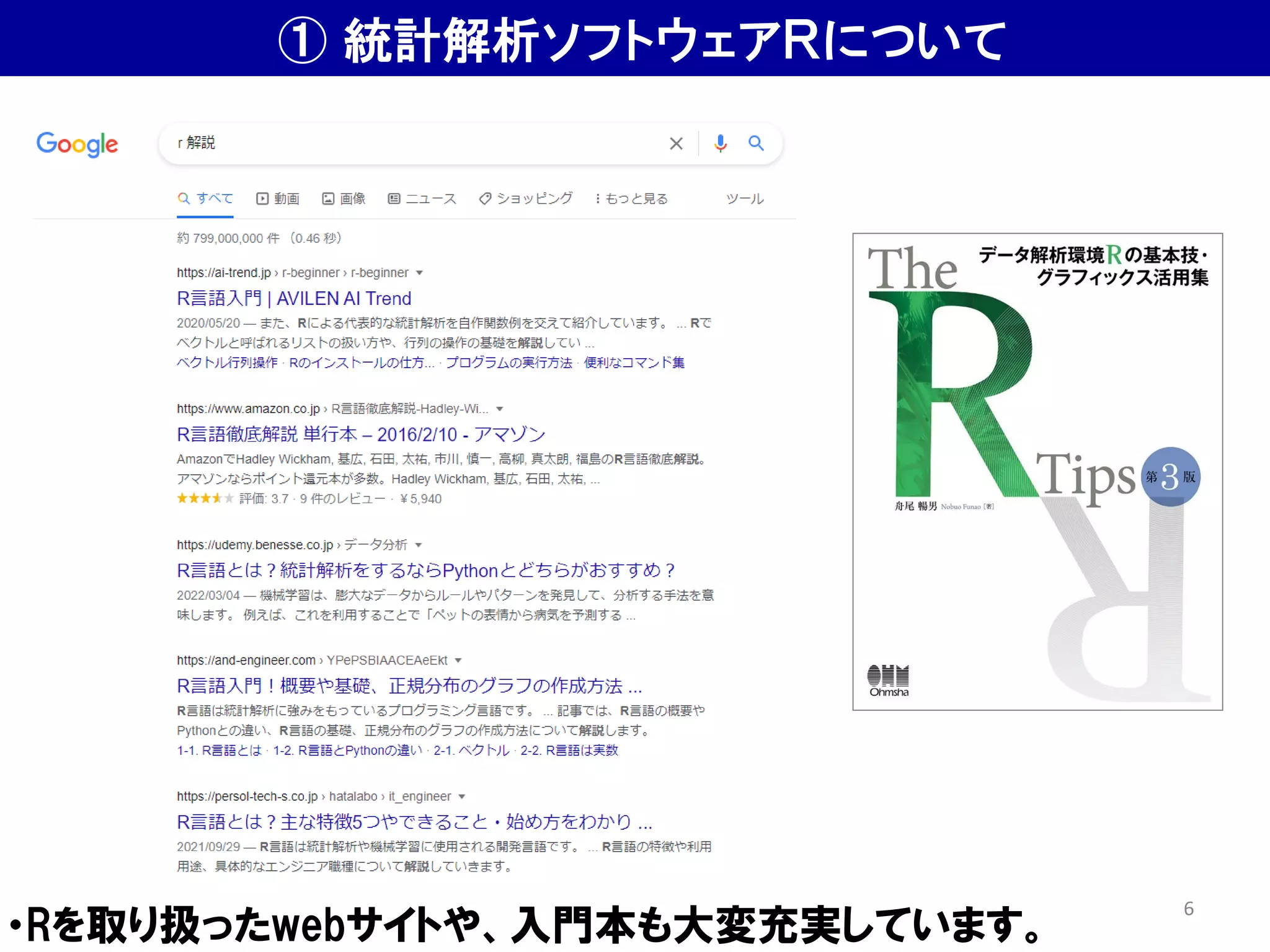
Task: Click the '第3版' badge on the book cover
Action: coord(1170,477)
